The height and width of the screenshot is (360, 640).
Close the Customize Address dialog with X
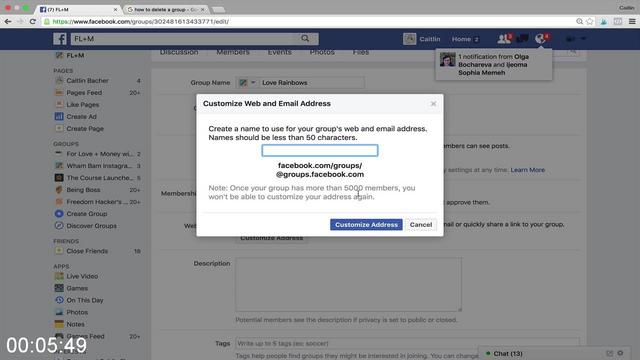point(433,104)
